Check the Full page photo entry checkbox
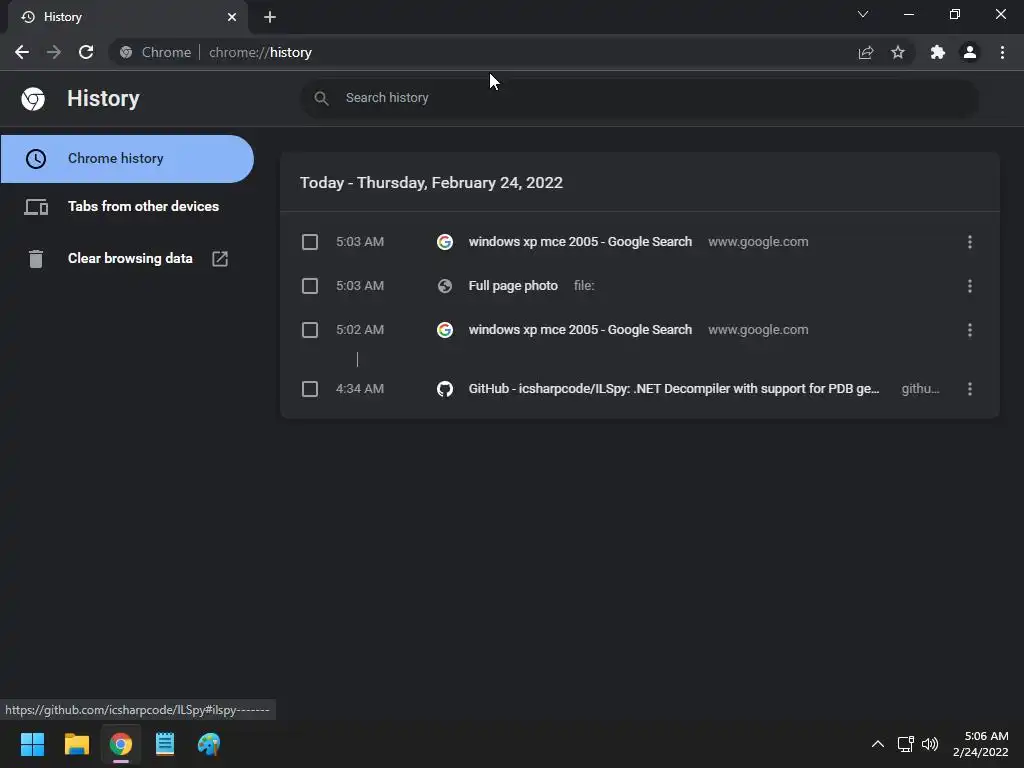Image resolution: width=1024 pixels, height=768 pixels. pyautogui.click(x=310, y=286)
